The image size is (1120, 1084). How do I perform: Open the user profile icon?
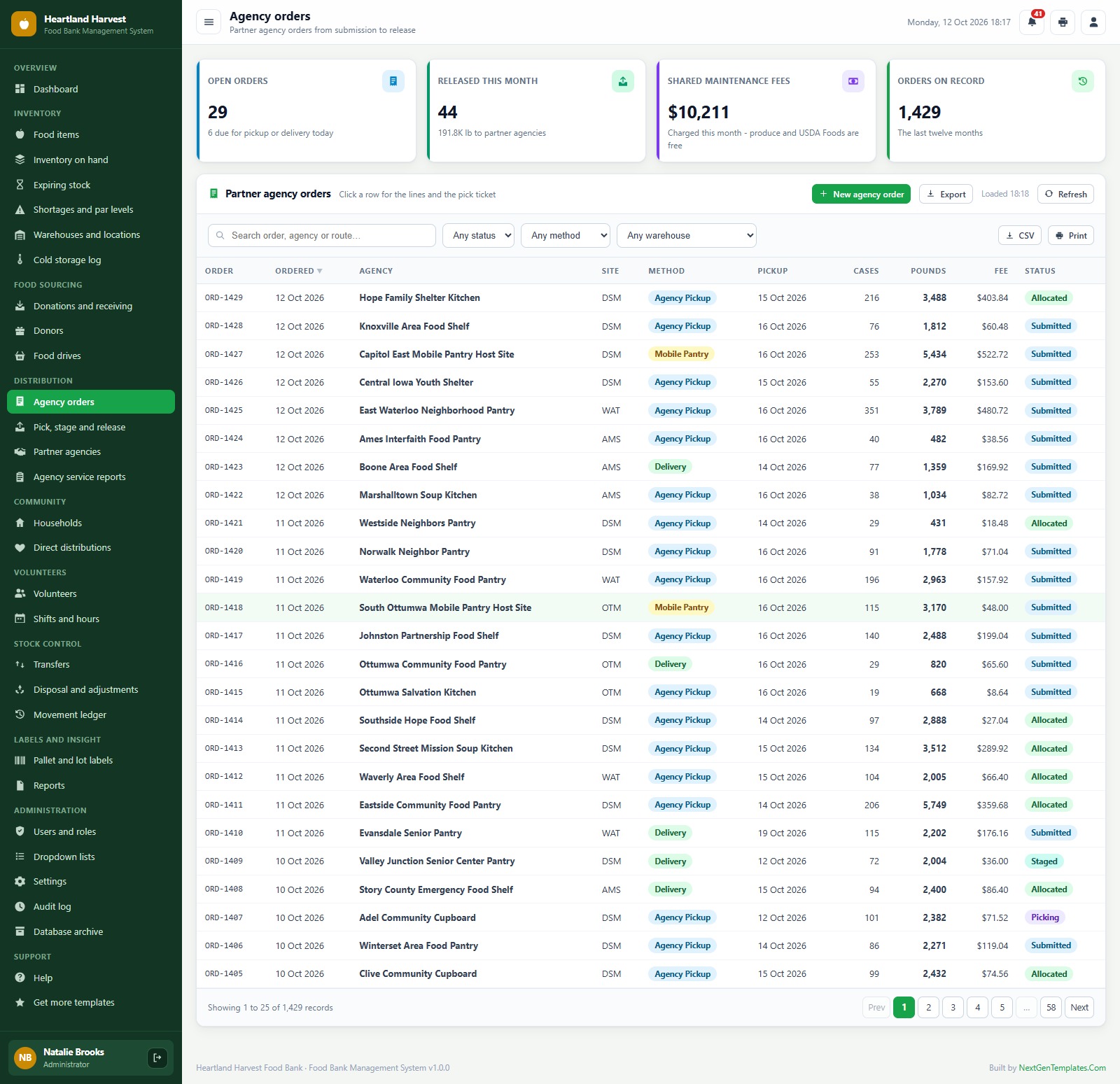1093,22
